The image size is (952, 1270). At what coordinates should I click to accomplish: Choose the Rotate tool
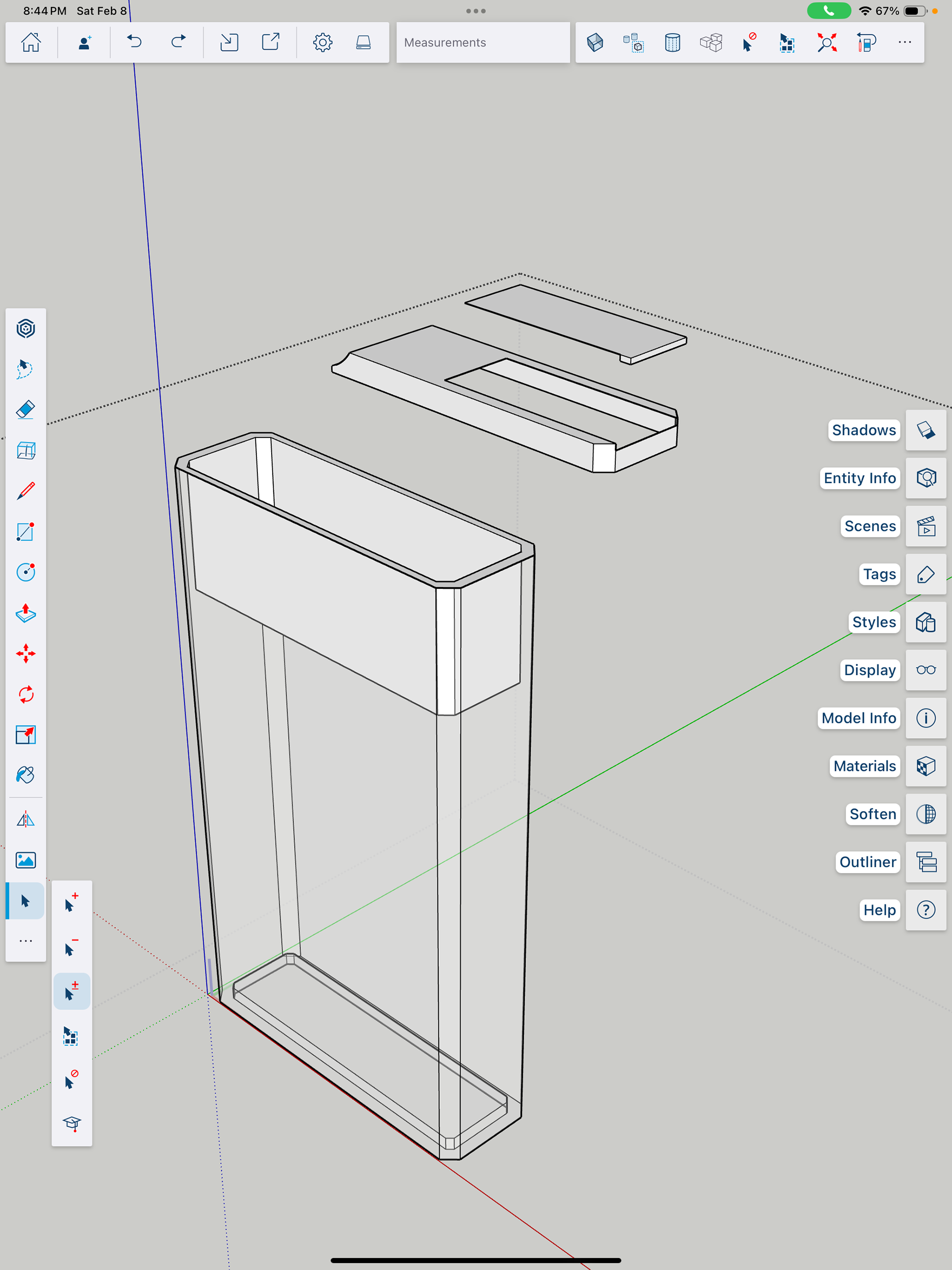25,695
